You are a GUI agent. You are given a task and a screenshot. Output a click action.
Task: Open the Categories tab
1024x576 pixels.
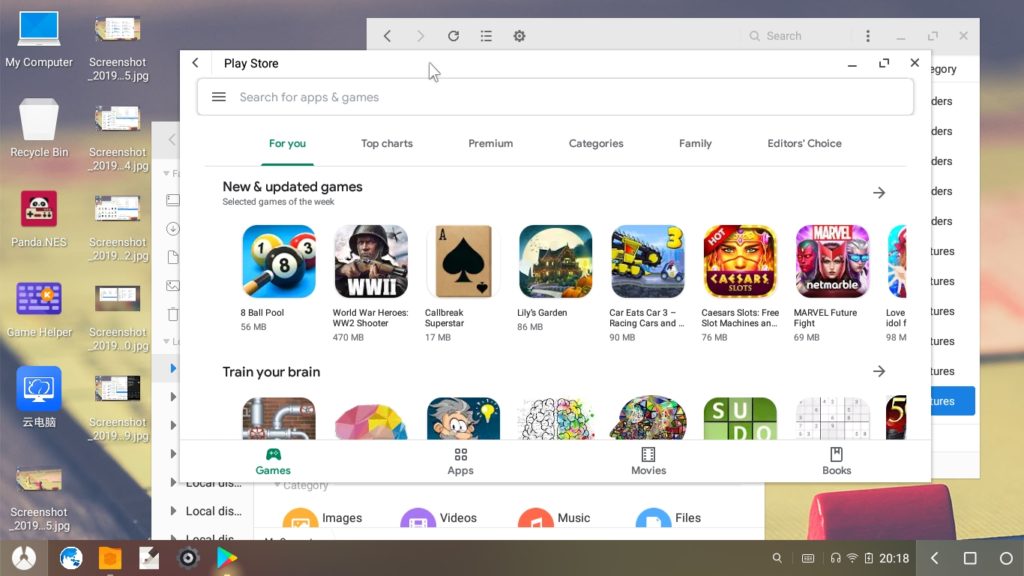pos(596,144)
